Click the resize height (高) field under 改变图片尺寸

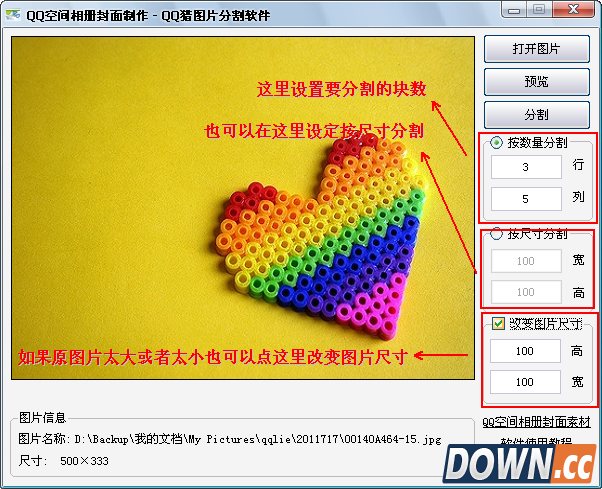[x=525, y=351]
